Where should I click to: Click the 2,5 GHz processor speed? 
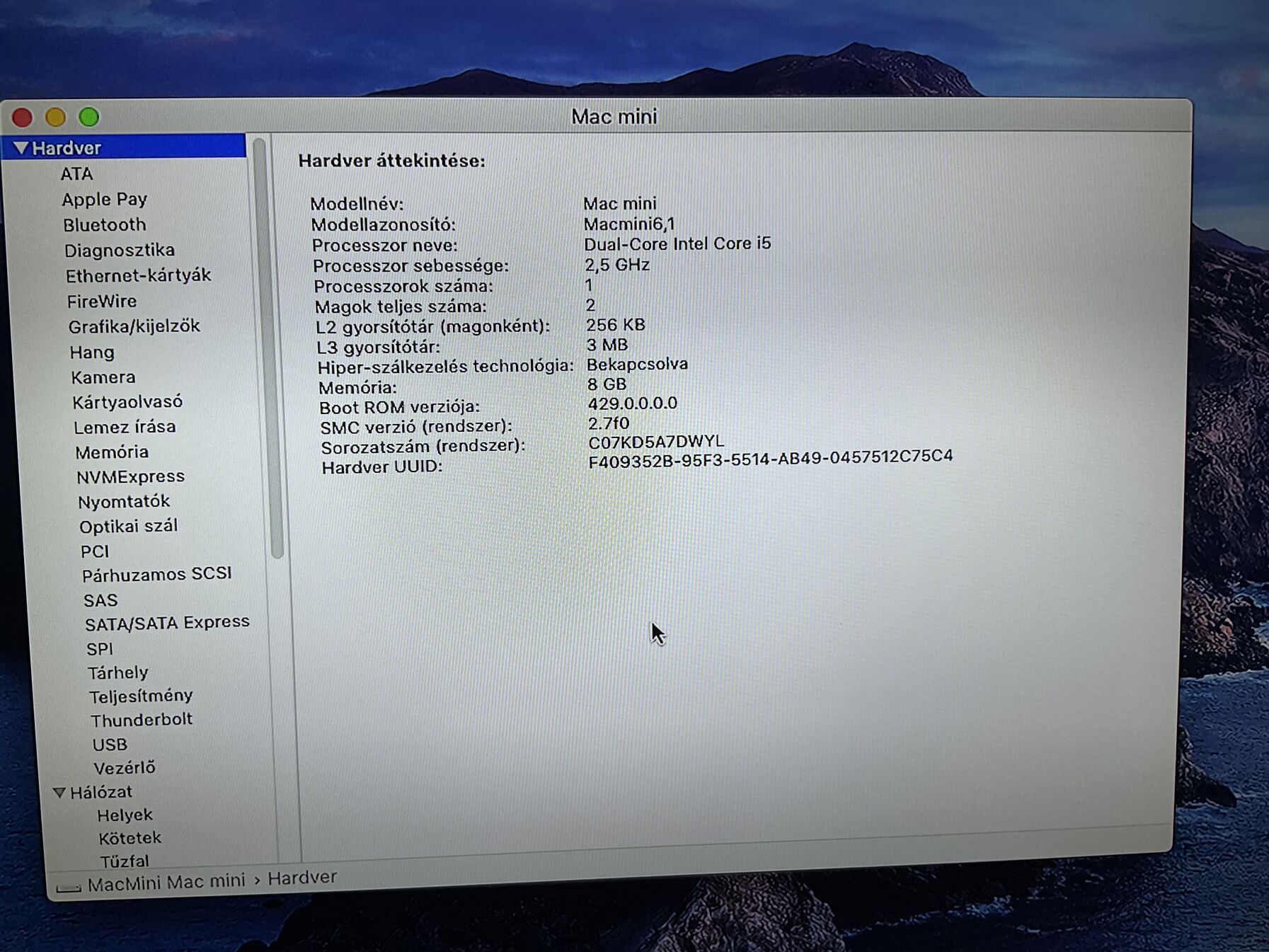click(617, 265)
